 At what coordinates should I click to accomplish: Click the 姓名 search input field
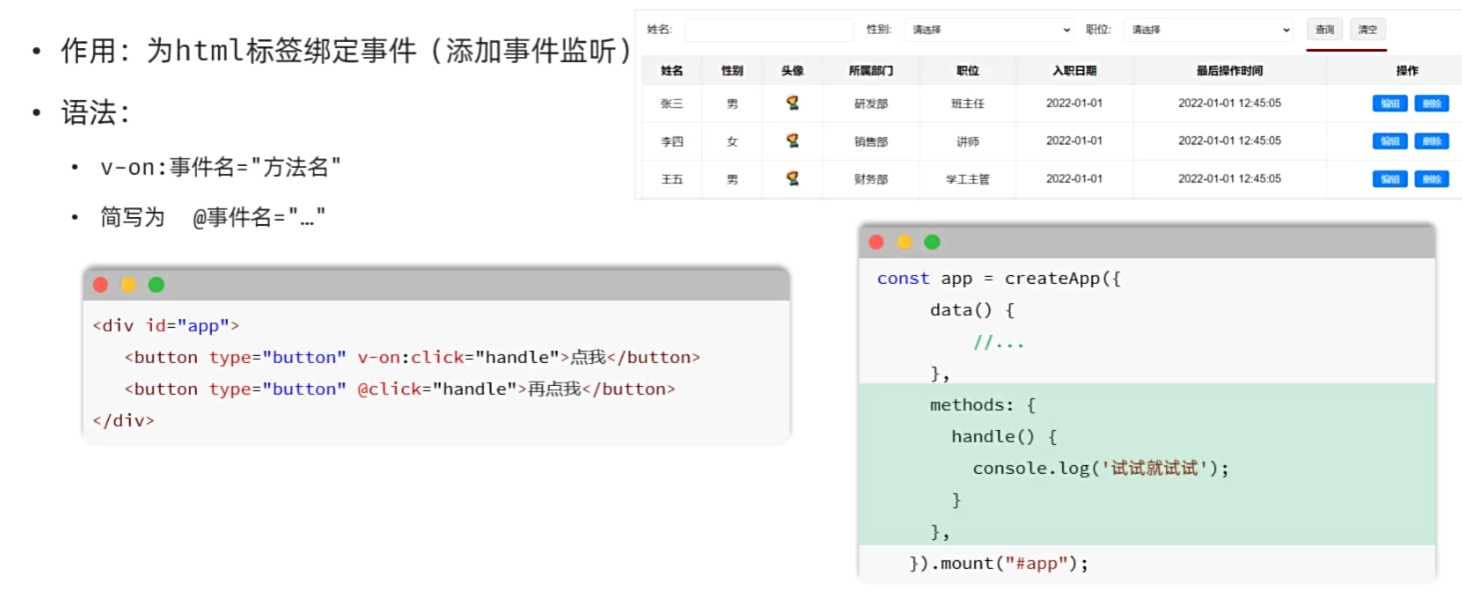768,30
